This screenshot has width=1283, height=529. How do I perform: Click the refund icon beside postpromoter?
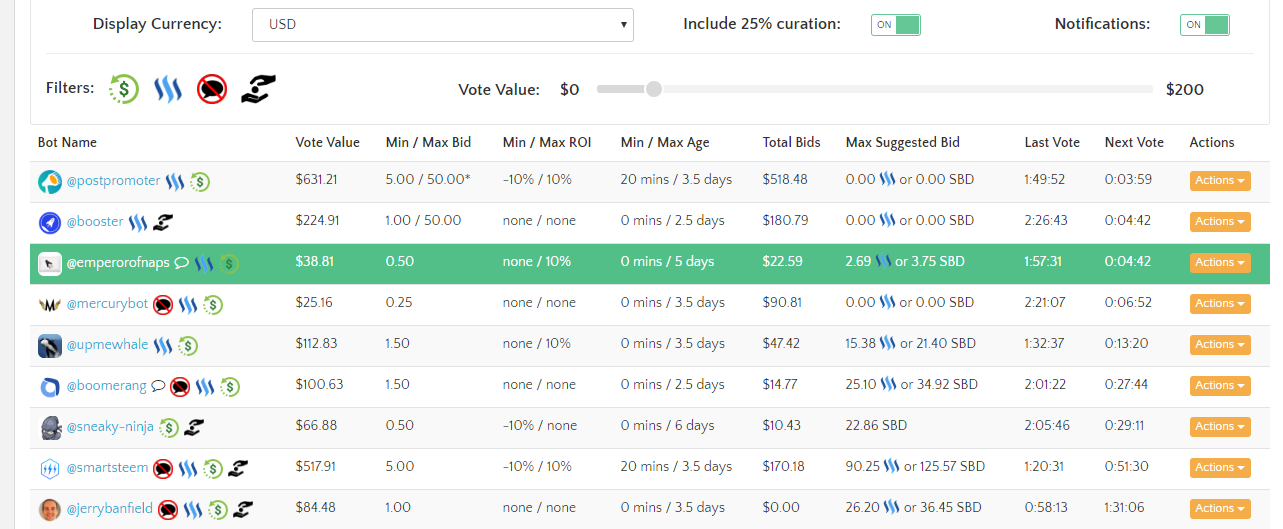[x=200, y=182]
